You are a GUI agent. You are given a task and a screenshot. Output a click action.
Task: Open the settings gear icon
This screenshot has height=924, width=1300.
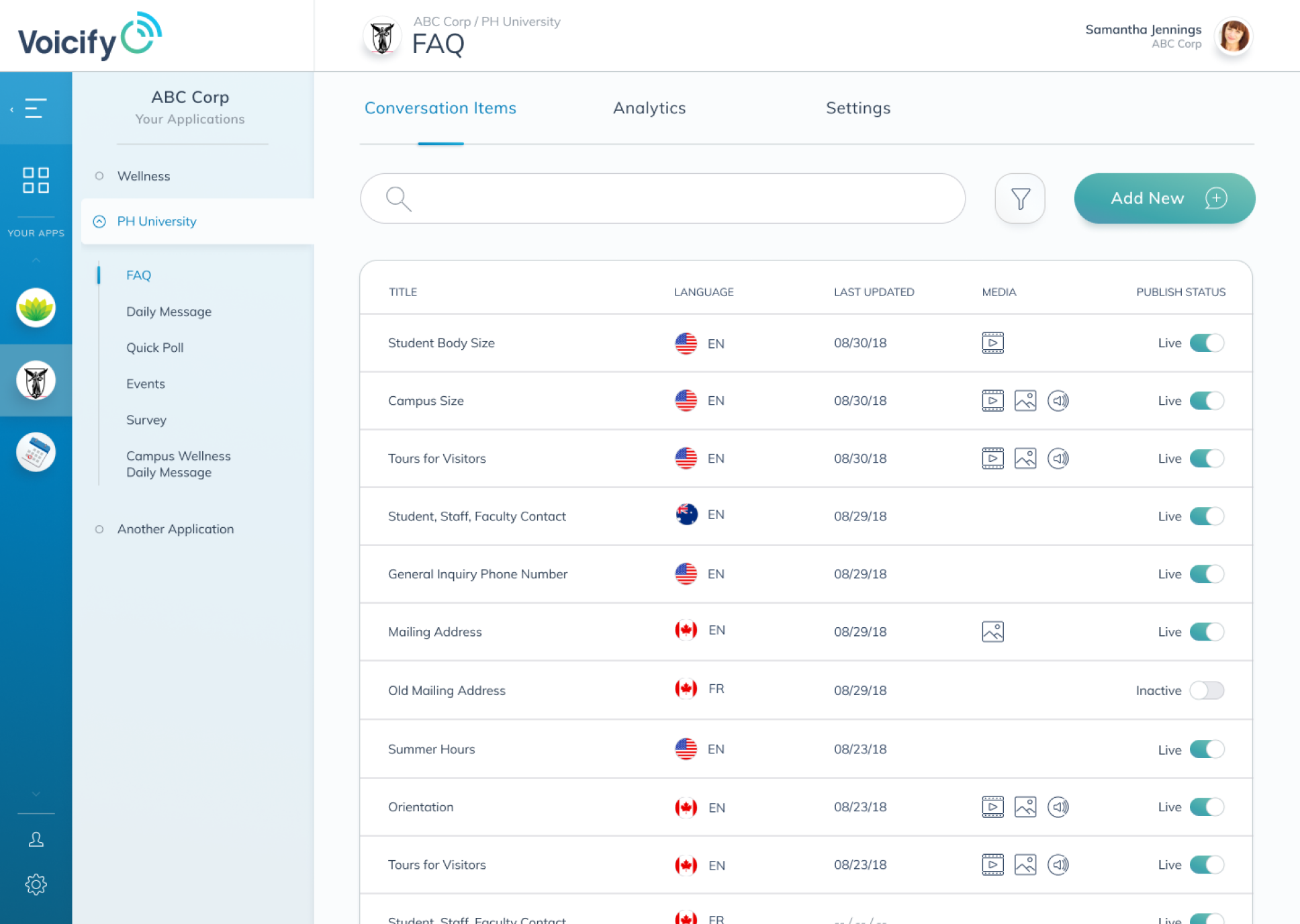(x=36, y=884)
